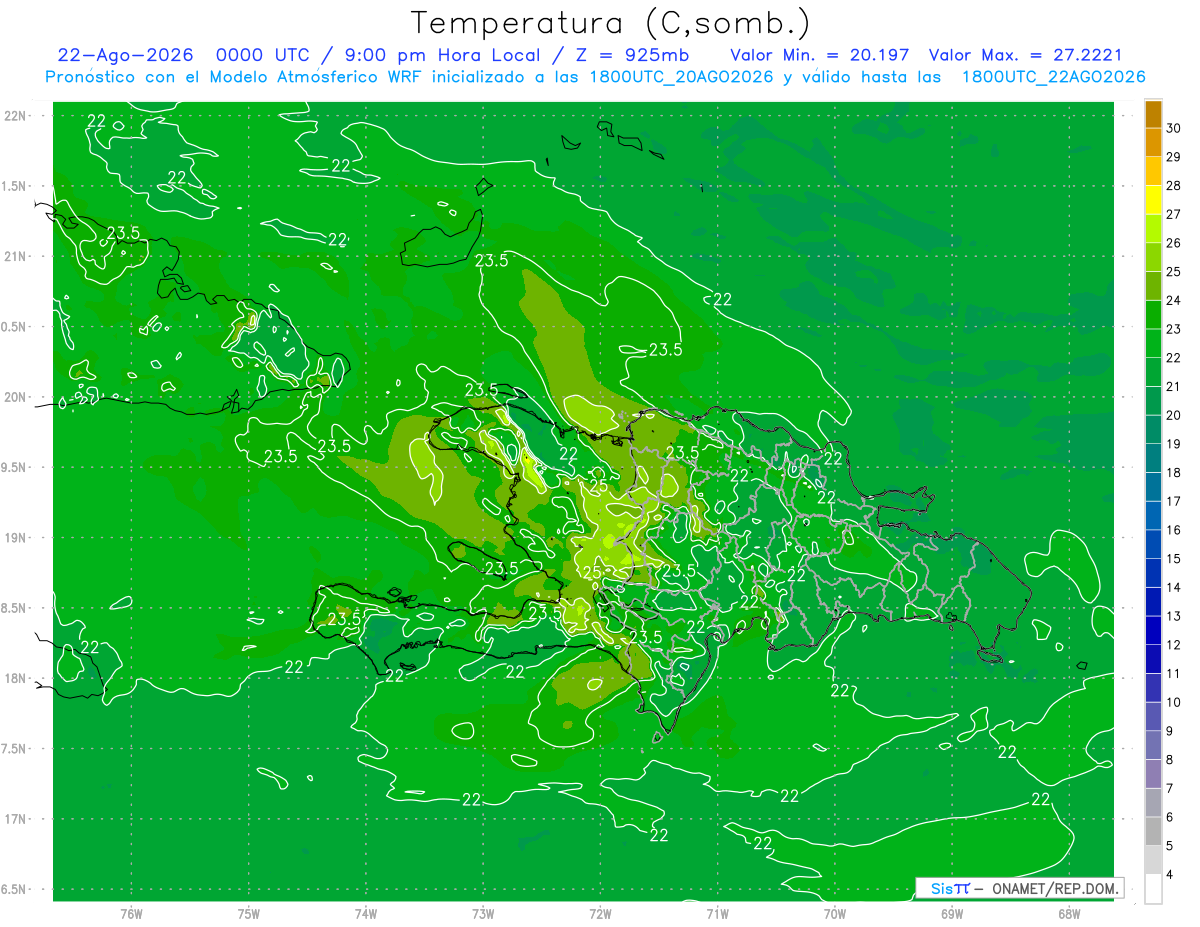Click the "70W" longitude axis label
The image size is (1200, 927).
tap(835, 914)
